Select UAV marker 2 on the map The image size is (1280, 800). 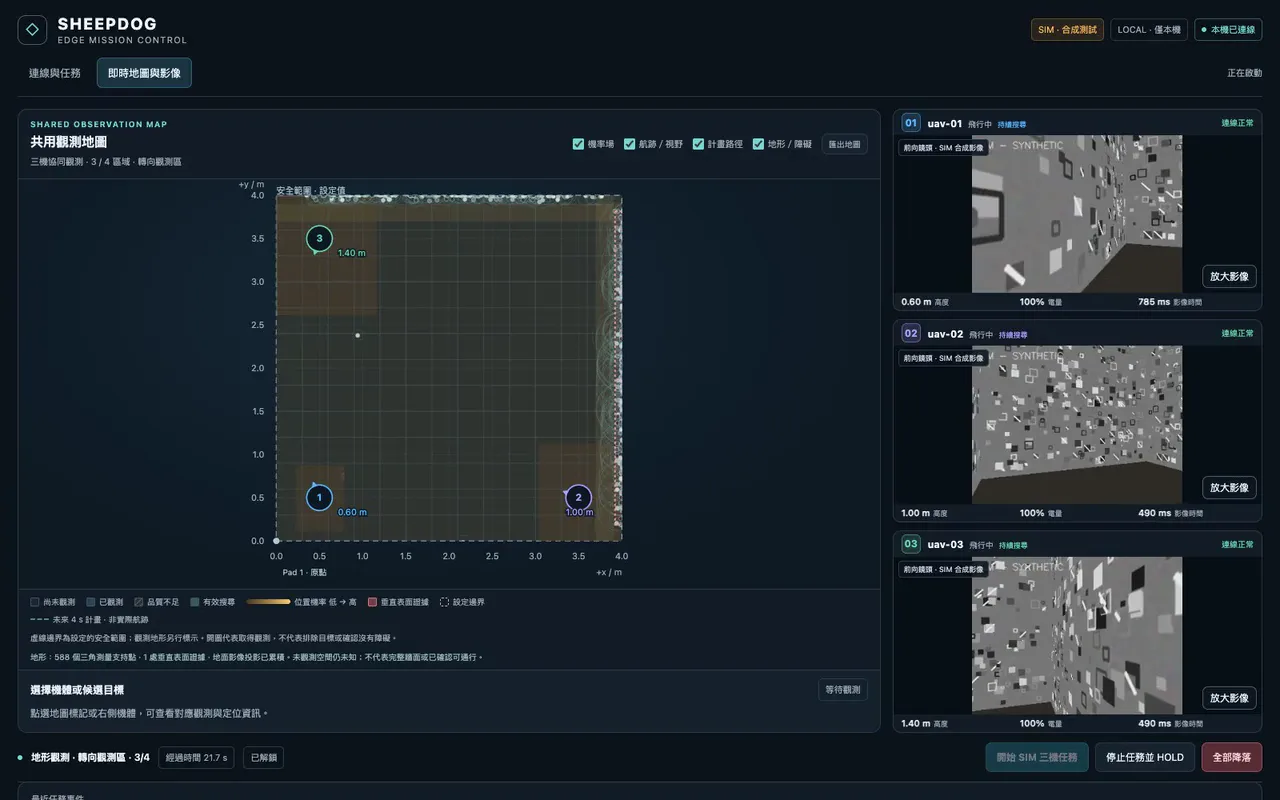[x=578, y=497]
